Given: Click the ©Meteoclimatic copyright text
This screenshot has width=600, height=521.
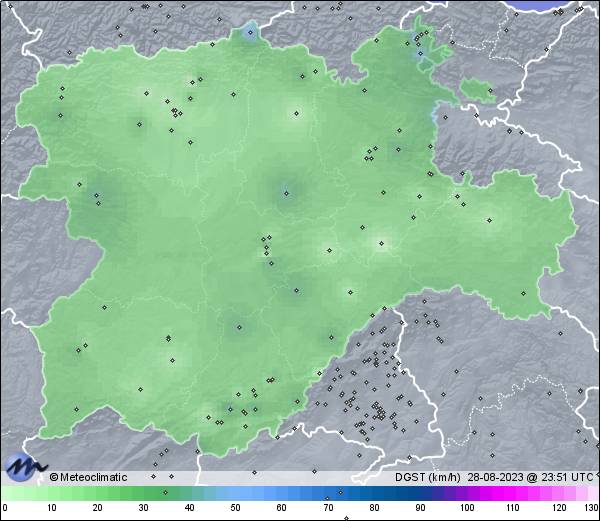Looking at the screenshot, I should point(88,477).
